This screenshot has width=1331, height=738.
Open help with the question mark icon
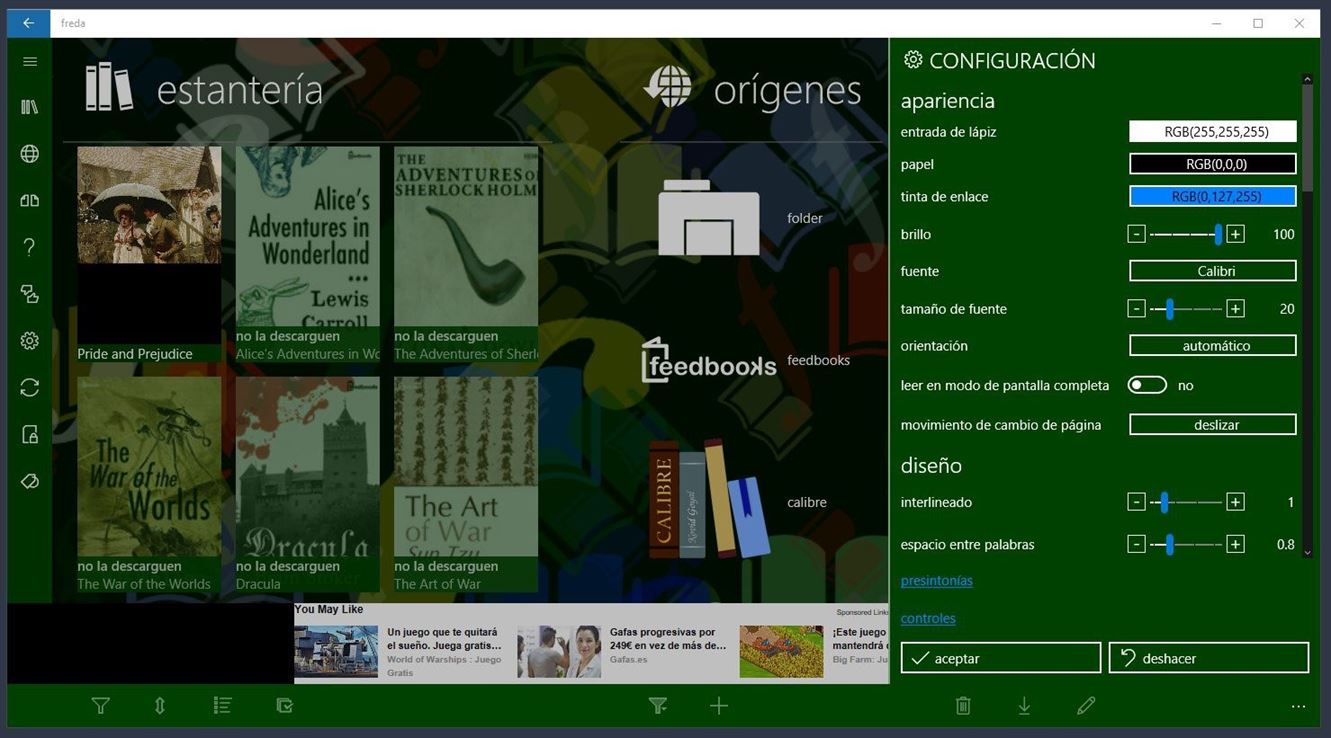point(30,247)
